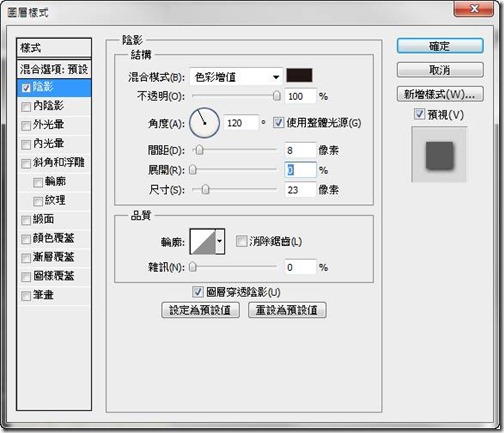Enable 消除鋸齒(L) anti-alias checkbox
The width and height of the screenshot is (504, 433).
pos(241,241)
